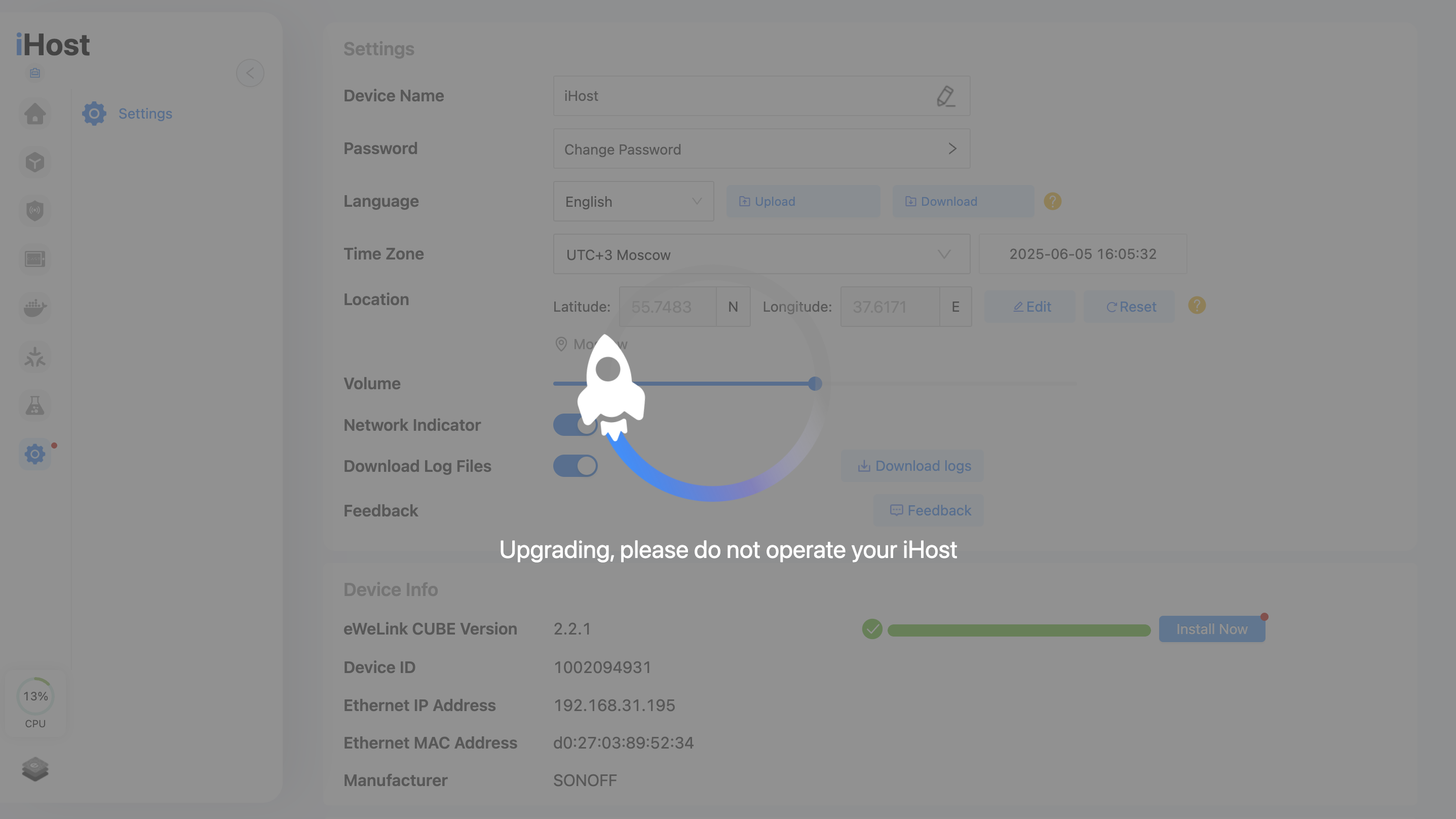Open the English language dropdown

click(x=634, y=201)
